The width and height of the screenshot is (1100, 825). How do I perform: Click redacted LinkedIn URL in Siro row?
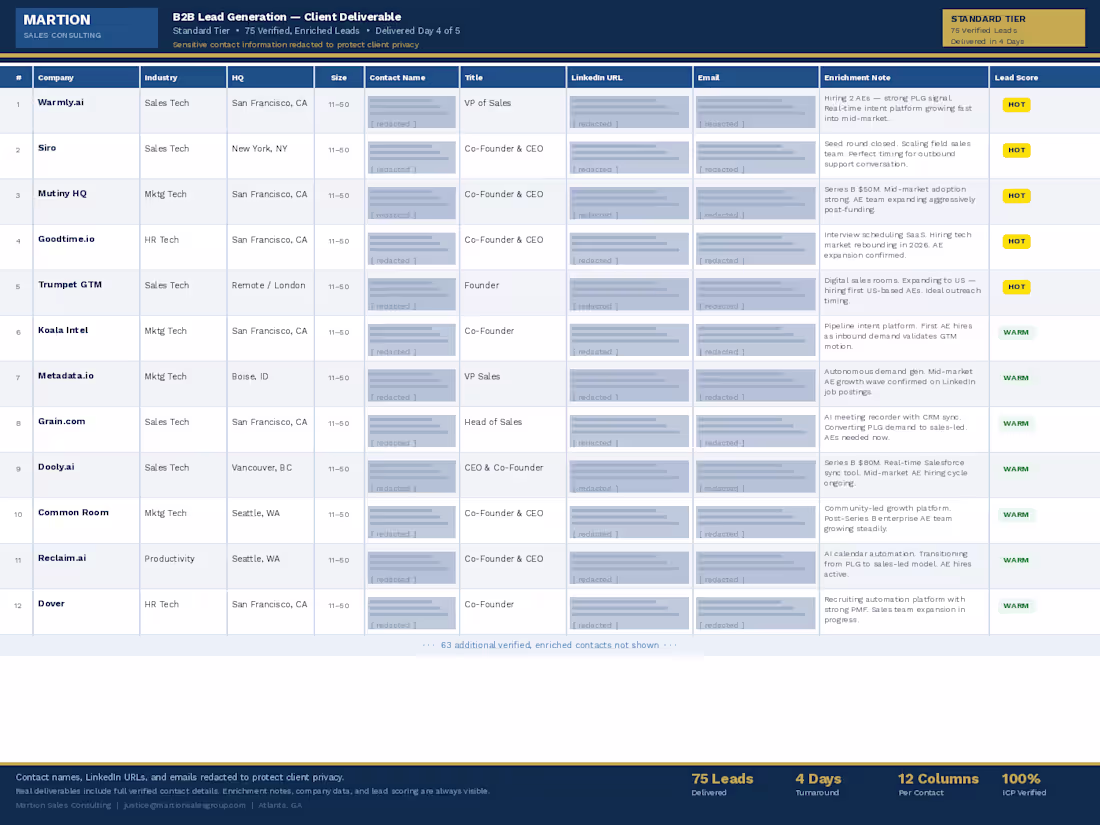pyautogui.click(x=629, y=158)
